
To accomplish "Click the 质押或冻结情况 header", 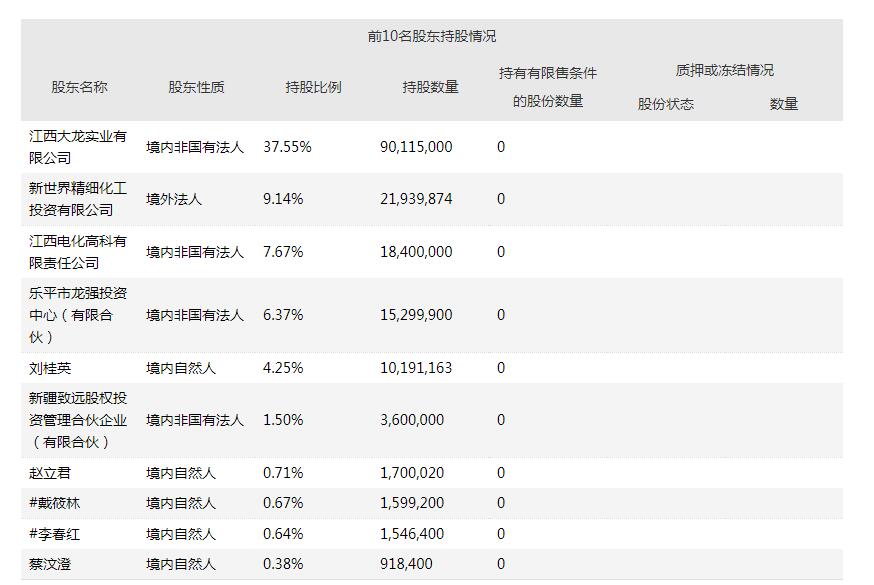I will (724, 70).
